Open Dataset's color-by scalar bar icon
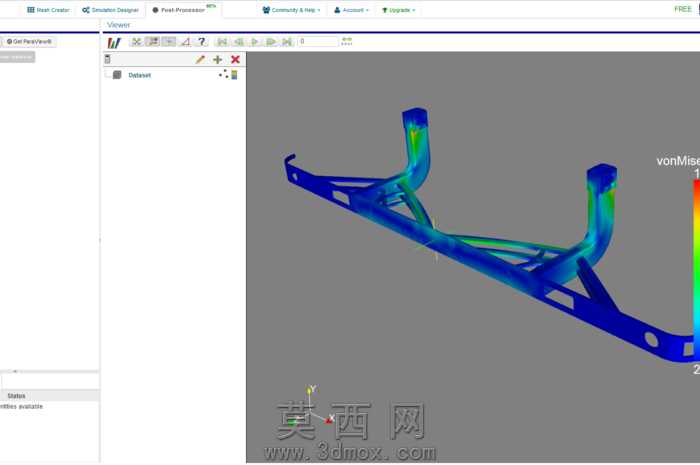Viewport: 700px width, 465px height. coord(234,75)
